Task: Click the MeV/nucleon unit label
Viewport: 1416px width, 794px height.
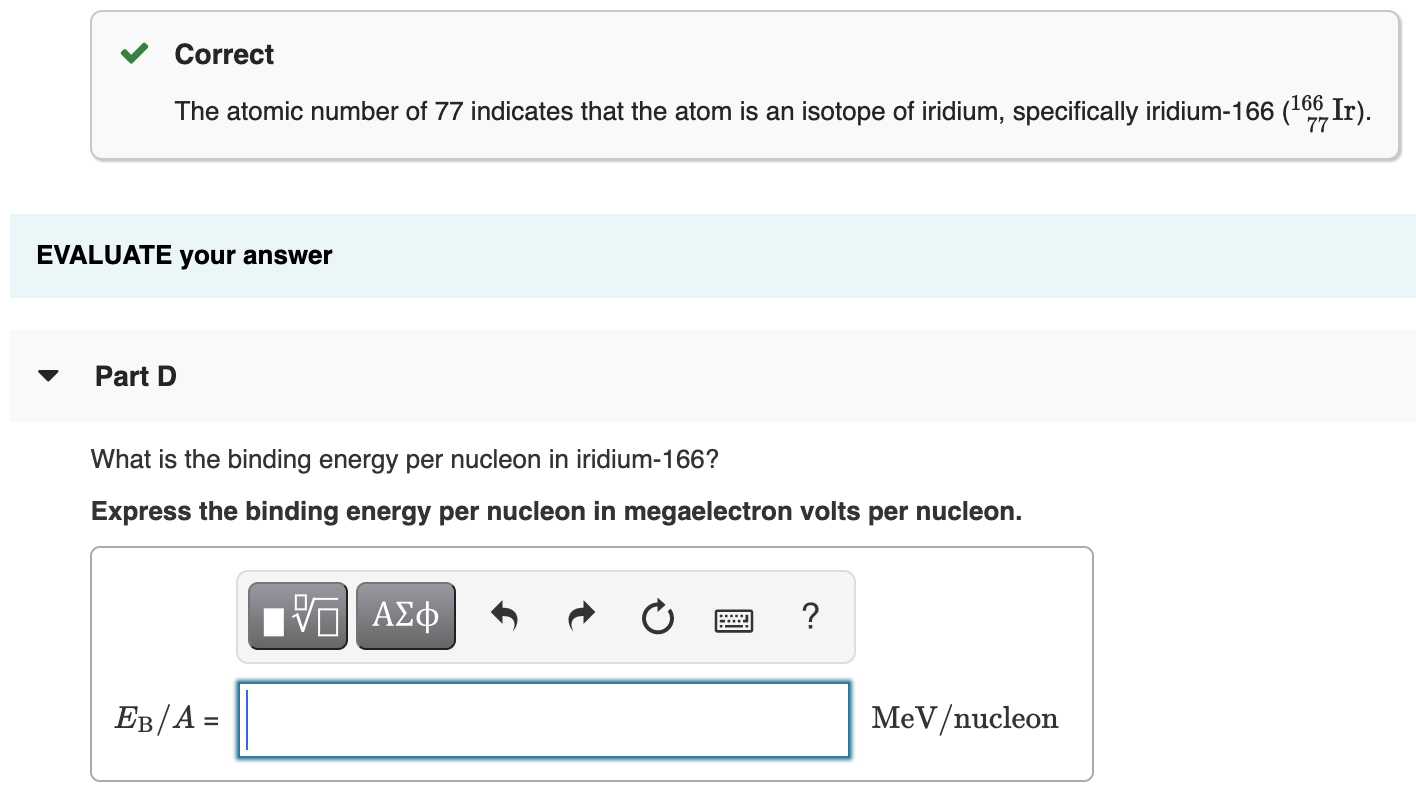Action: [965, 718]
